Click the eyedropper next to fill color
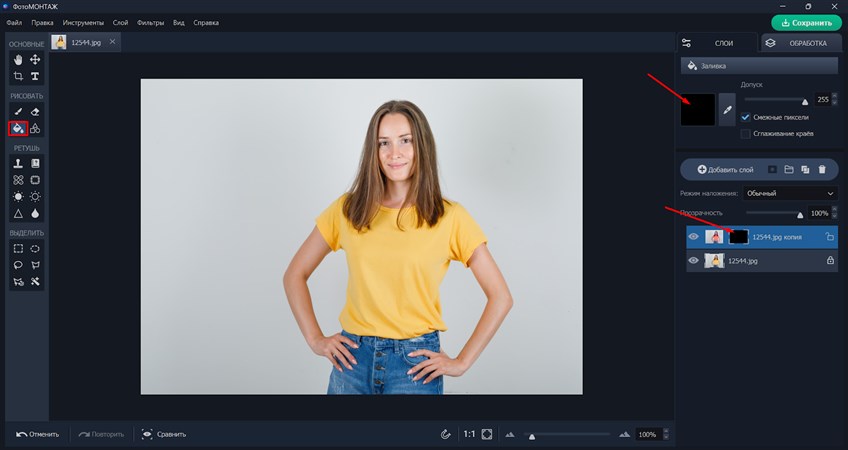This screenshot has width=848, height=450. pyautogui.click(x=727, y=109)
